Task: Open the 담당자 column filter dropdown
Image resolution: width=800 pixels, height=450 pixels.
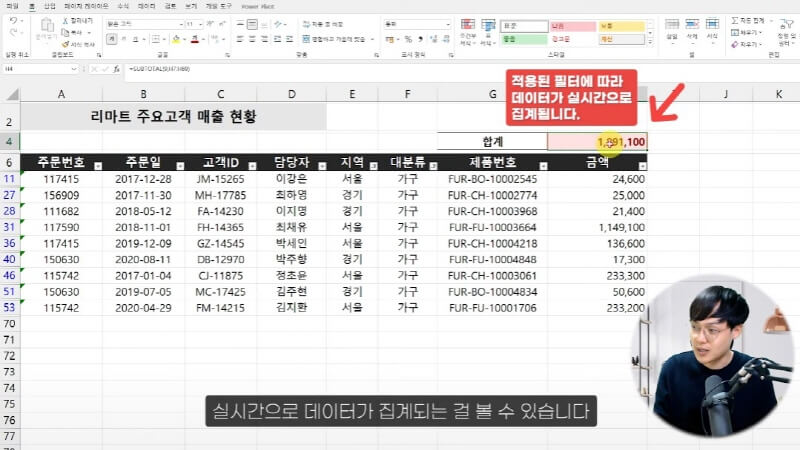Action: click(x=322, y=166)
